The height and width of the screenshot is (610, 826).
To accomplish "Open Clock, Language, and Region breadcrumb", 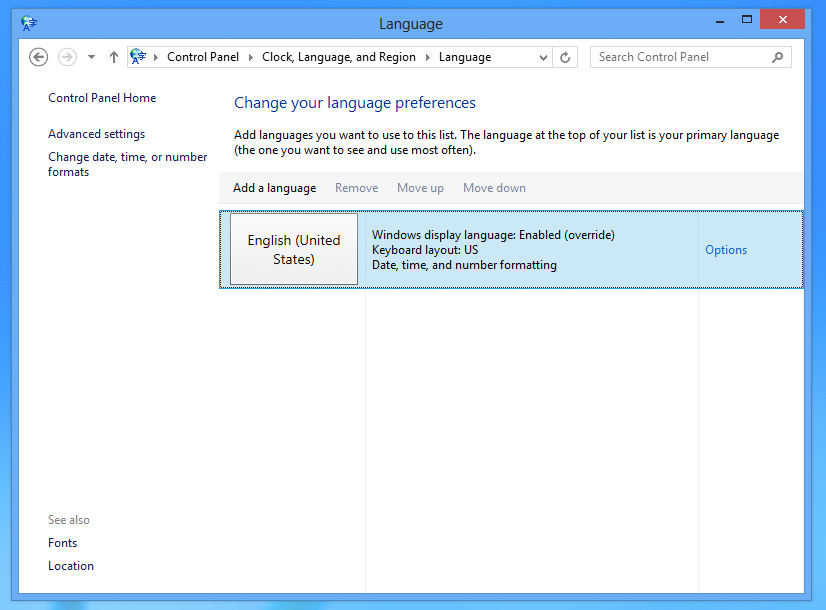I will (339, 57).
